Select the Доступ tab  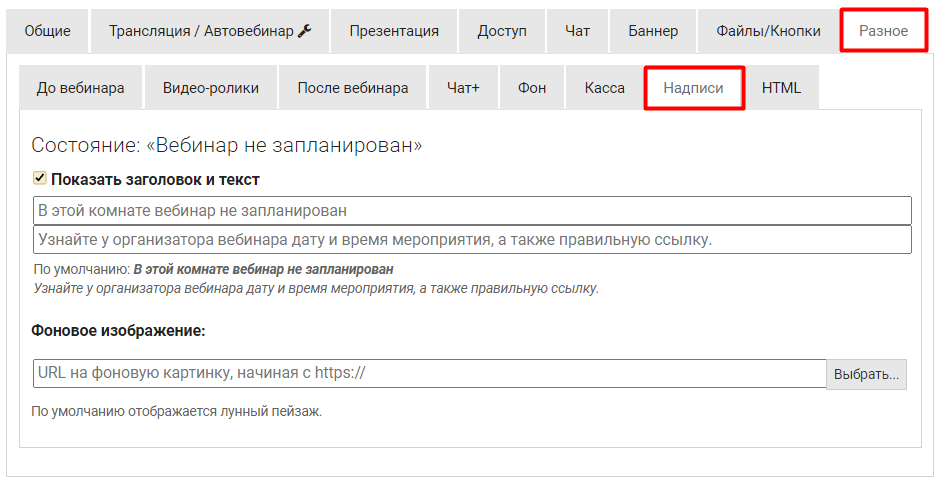tap(502, 31)
